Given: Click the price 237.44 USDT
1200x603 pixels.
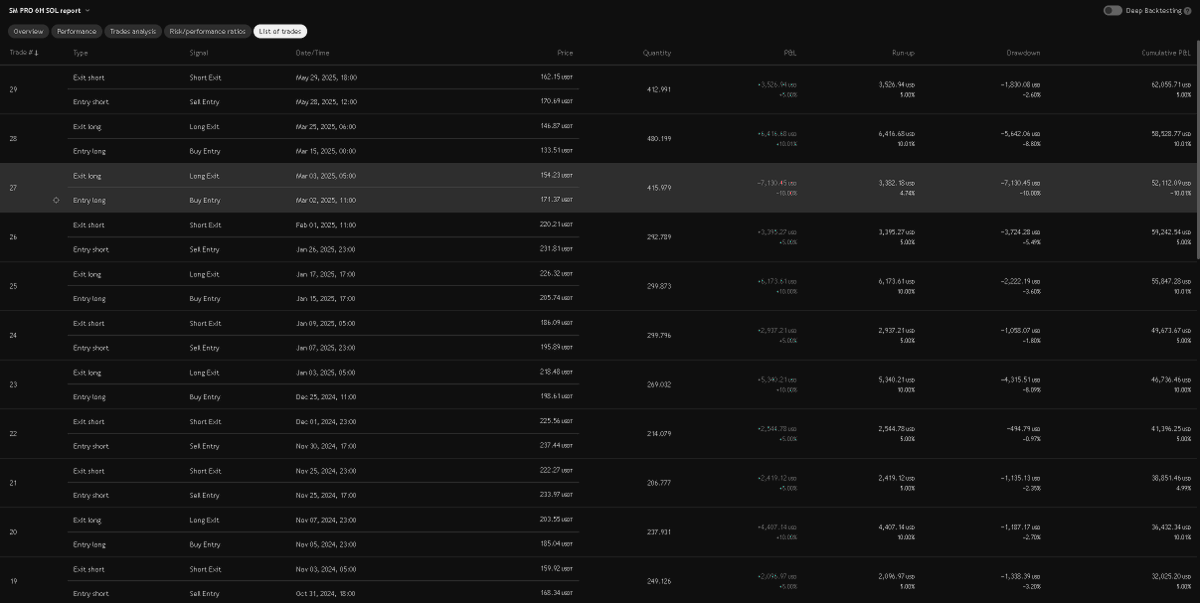Looking at the screenshot, I should pyautogui.click(x=556, y=446).
